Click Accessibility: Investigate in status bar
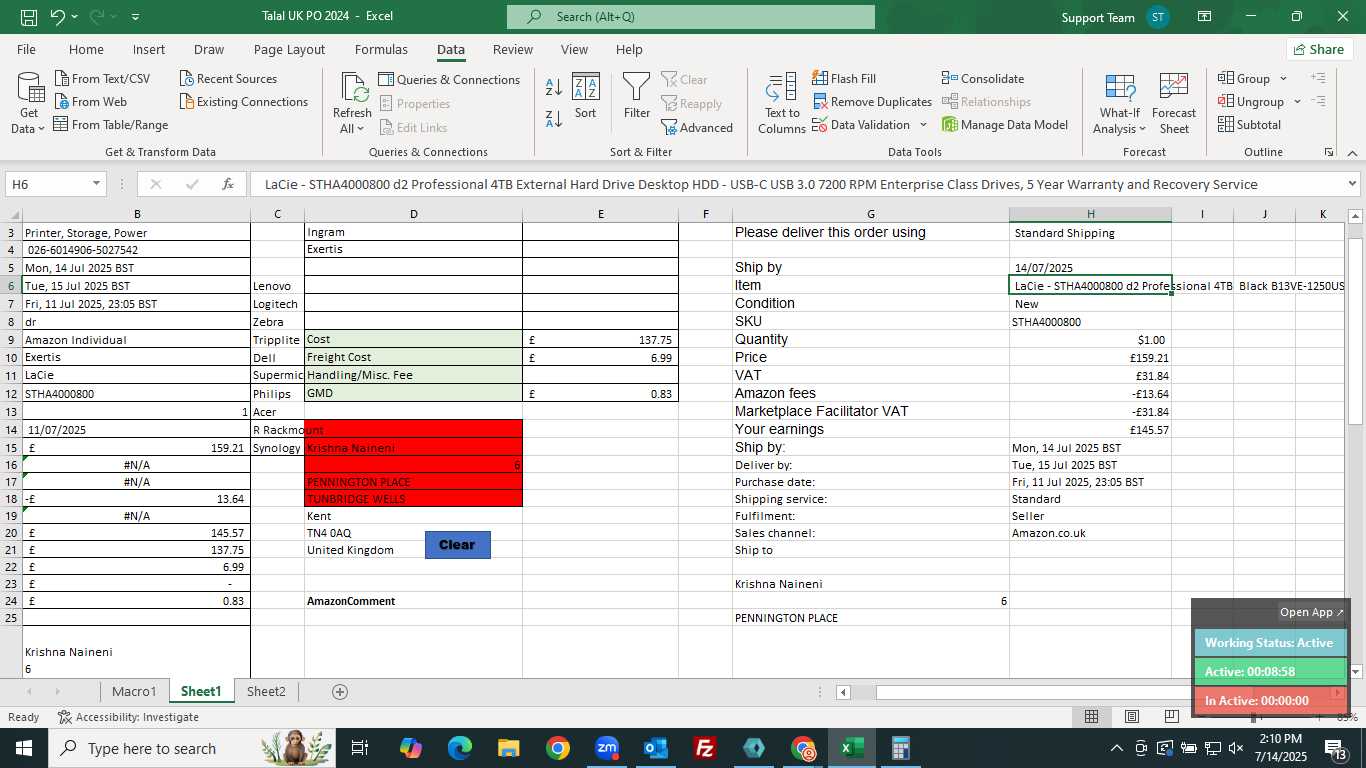1366x768 pixels. pyautogui.click(x=128, y=717)
